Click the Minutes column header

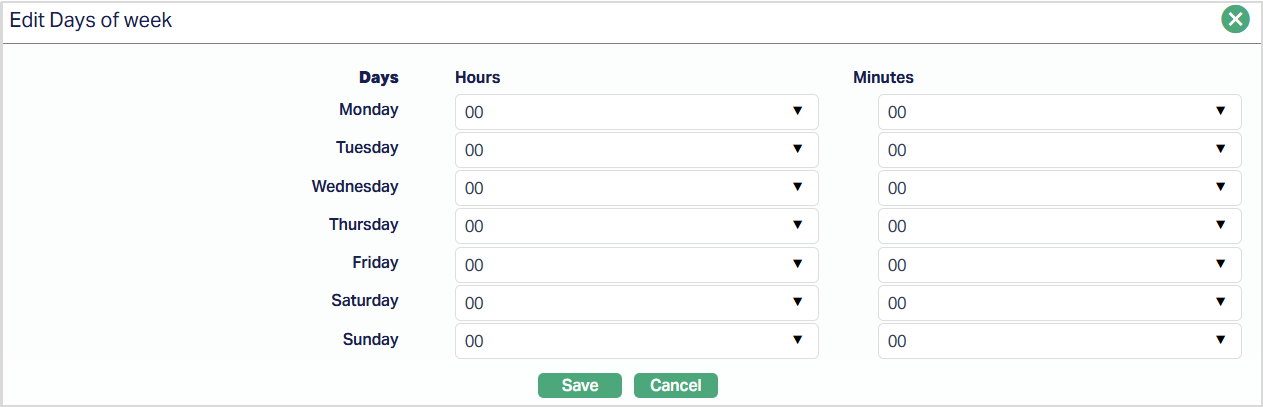[883, 77]
